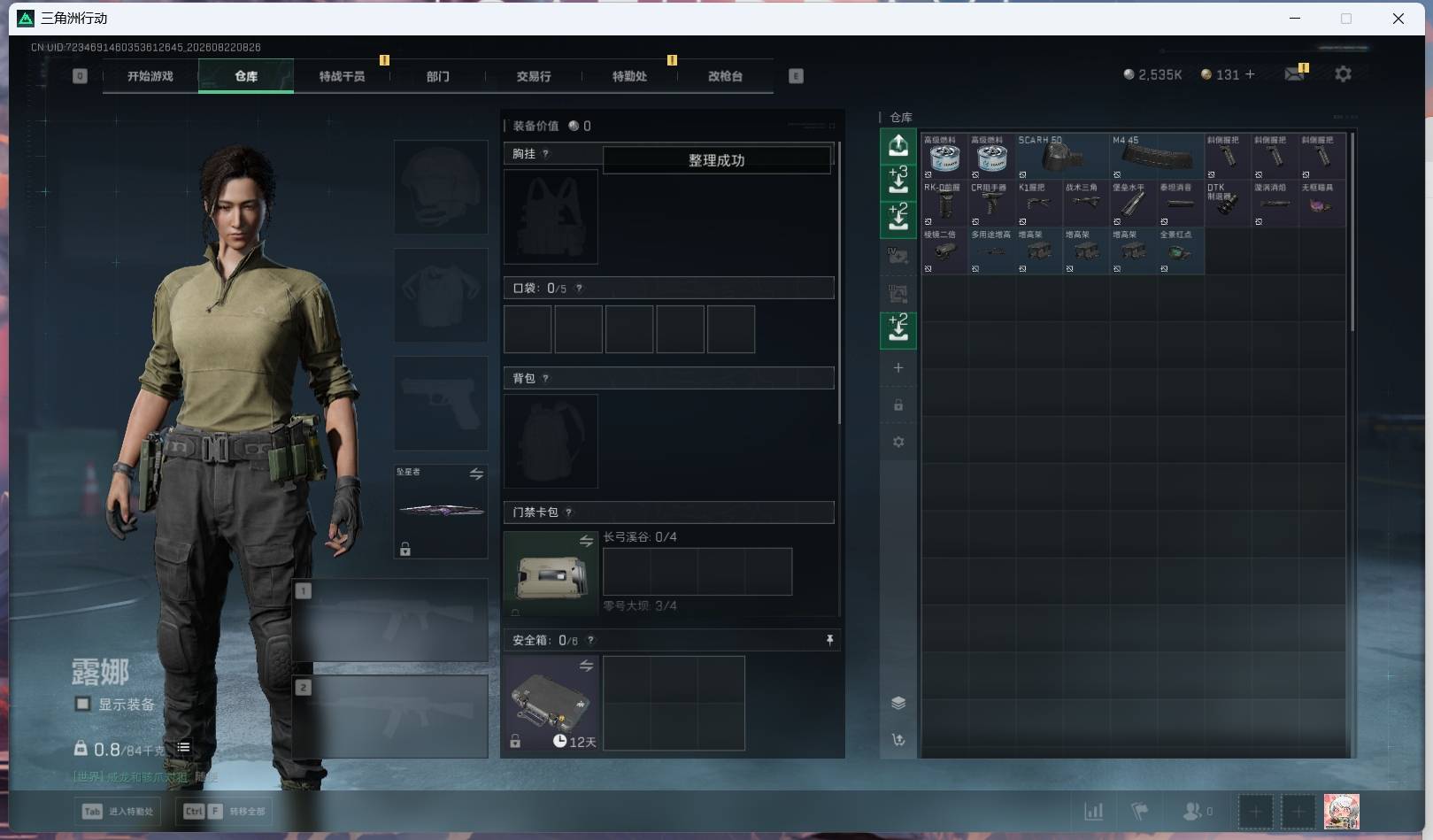Click the Ctrl F 转移全部 button
The width and height of the screenshot is (1433, 840).
pos(225,812)
